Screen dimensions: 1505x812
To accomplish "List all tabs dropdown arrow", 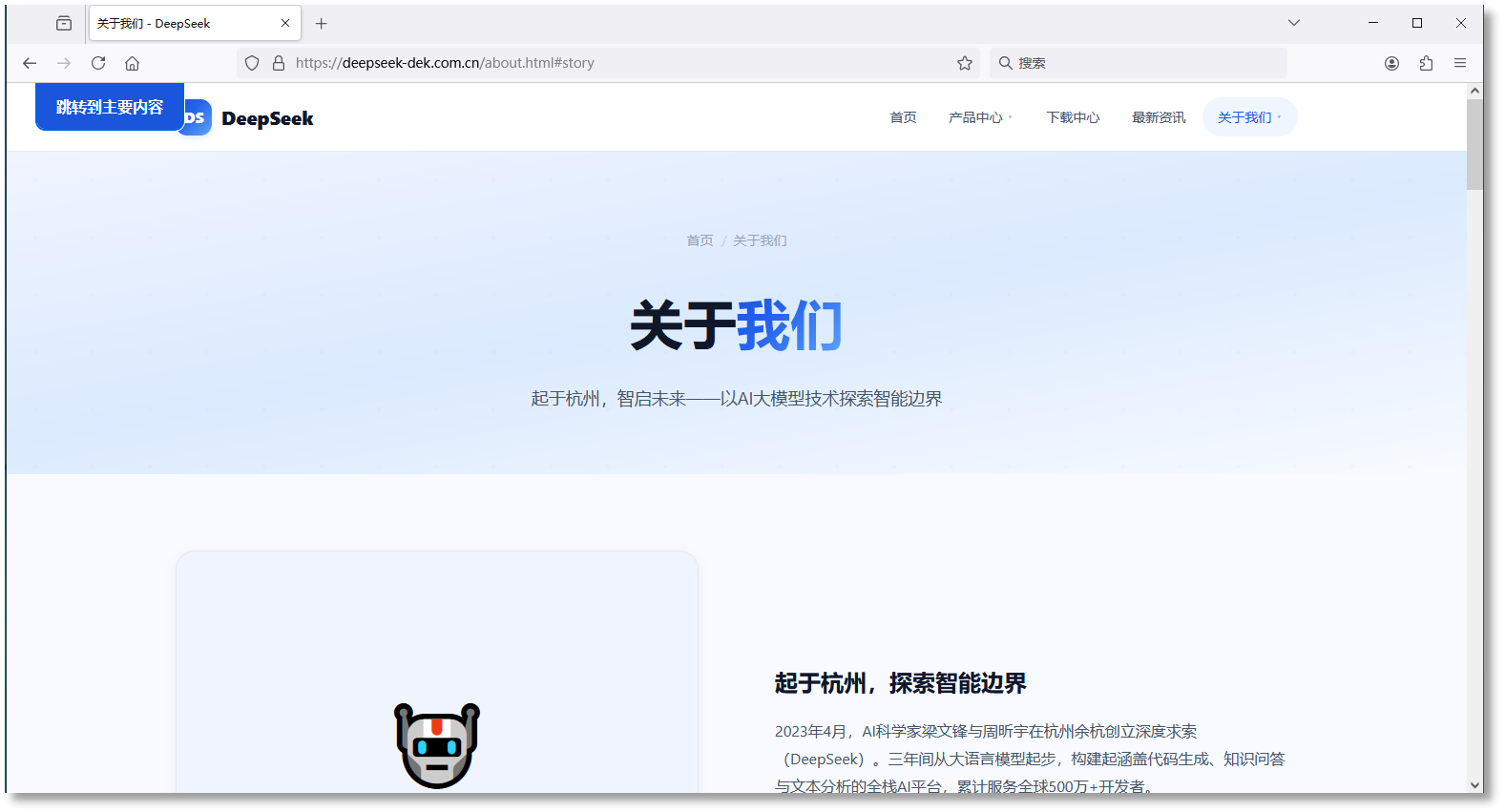I will (1294, 23).
